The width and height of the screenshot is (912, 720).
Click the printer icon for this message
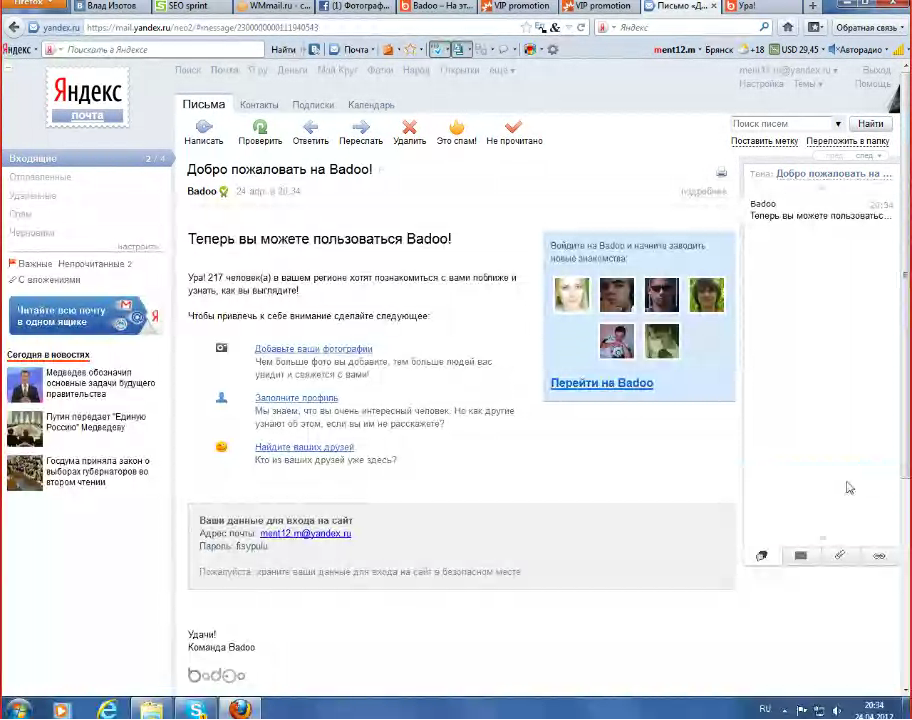(x=721, y=172)
